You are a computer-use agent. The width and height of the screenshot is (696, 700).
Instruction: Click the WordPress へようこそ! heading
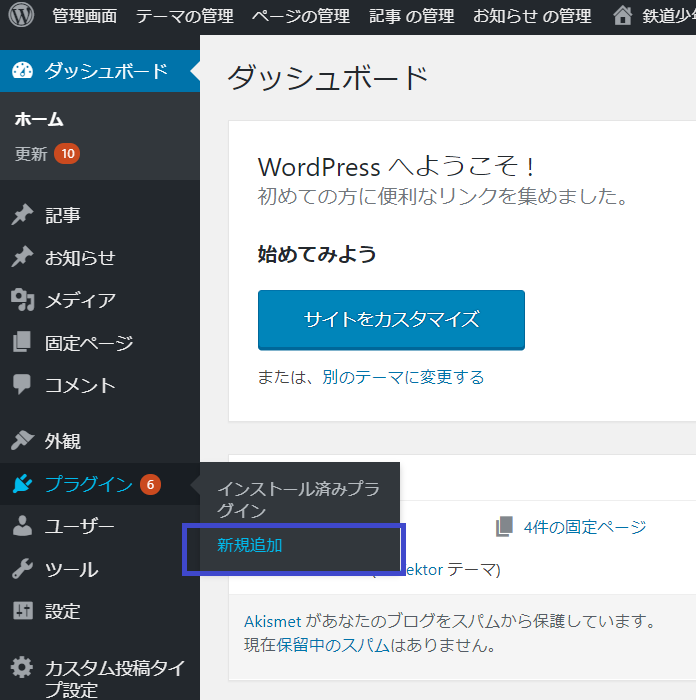tap(396, 167)
